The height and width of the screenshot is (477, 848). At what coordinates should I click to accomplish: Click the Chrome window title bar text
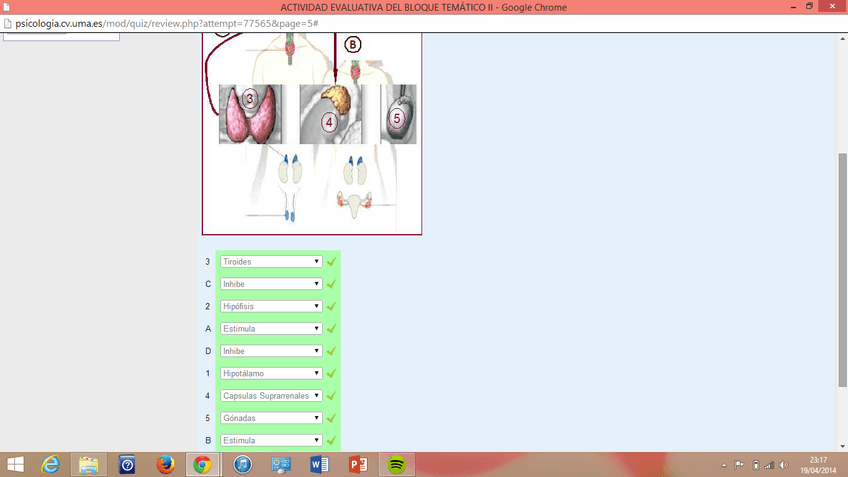[423, 8]
